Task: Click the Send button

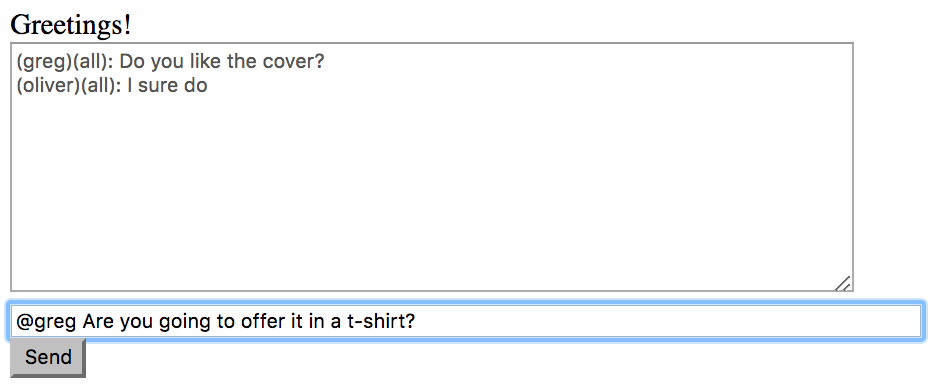Action: pos(48,358)
